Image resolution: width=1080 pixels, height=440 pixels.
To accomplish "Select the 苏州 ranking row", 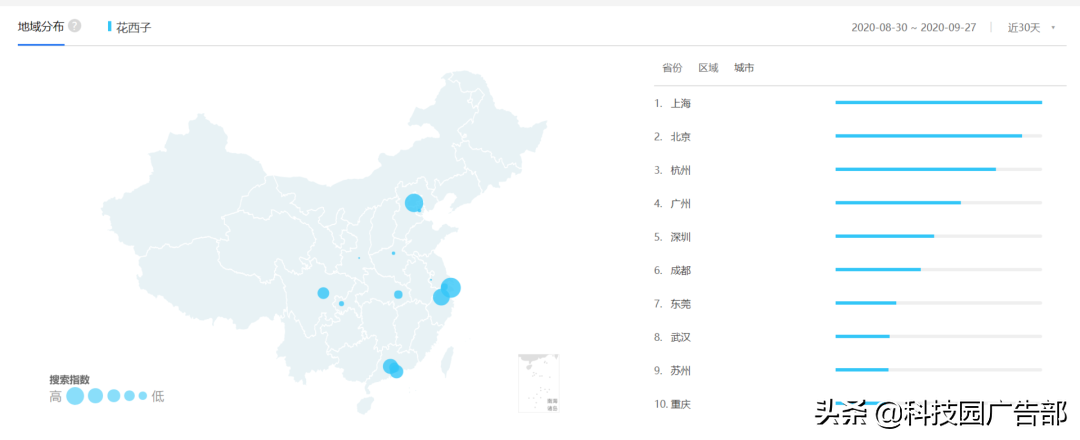I will [848, 370].
